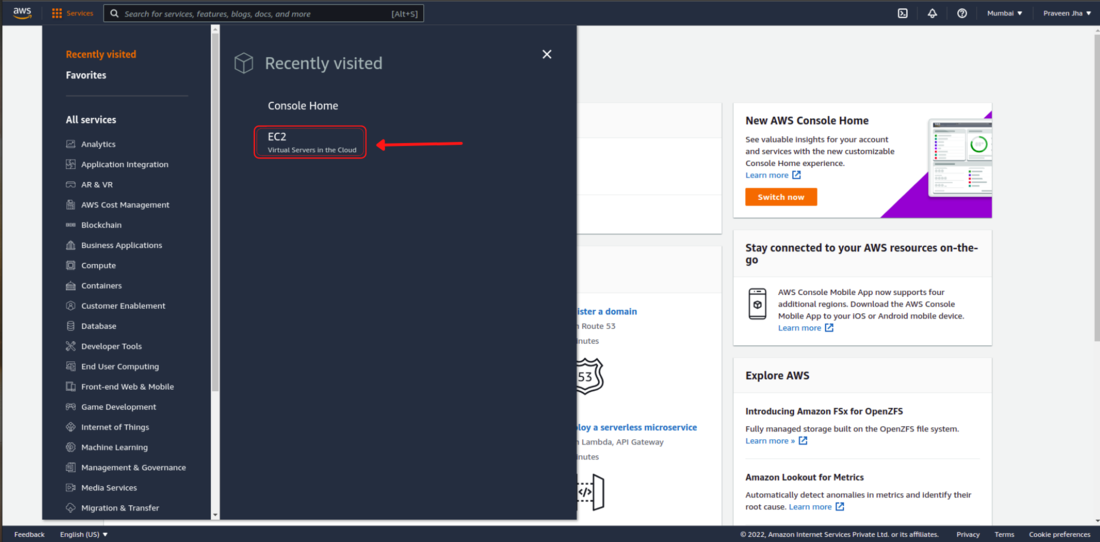The image size is (1100, 542).
Task: Click the Feedback link in footer
Action: pos(29,534)
